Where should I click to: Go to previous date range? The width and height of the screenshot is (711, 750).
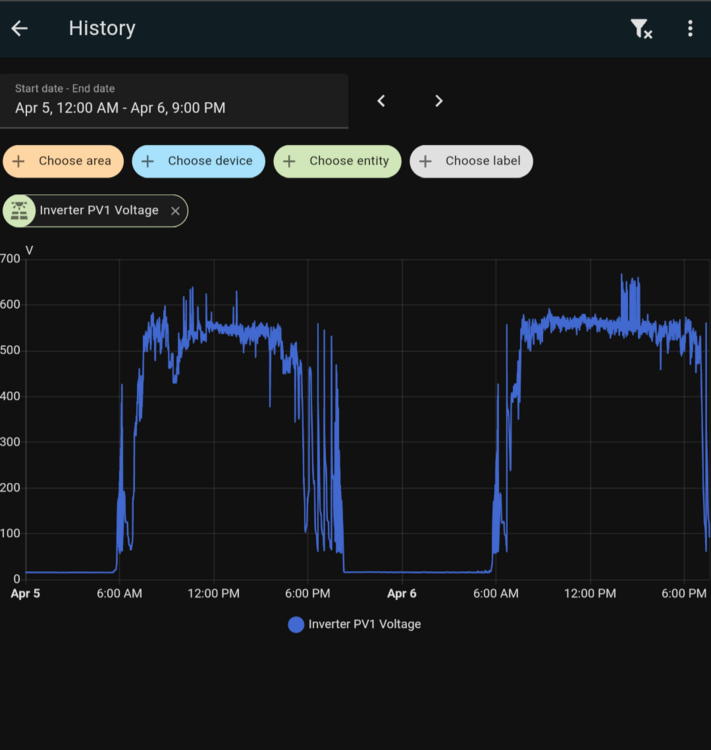click(x=381, y=101)
